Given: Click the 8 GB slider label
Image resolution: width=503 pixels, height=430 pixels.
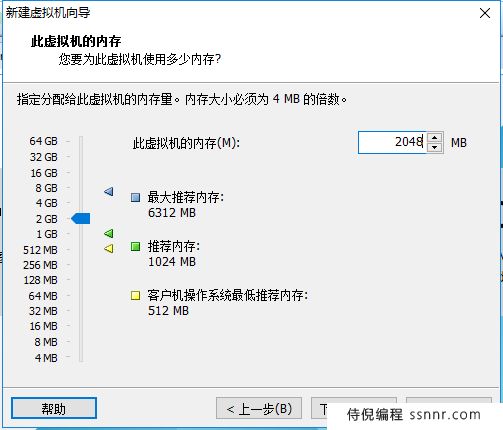Looking at the screenshot, I should (x=46, y=188).
